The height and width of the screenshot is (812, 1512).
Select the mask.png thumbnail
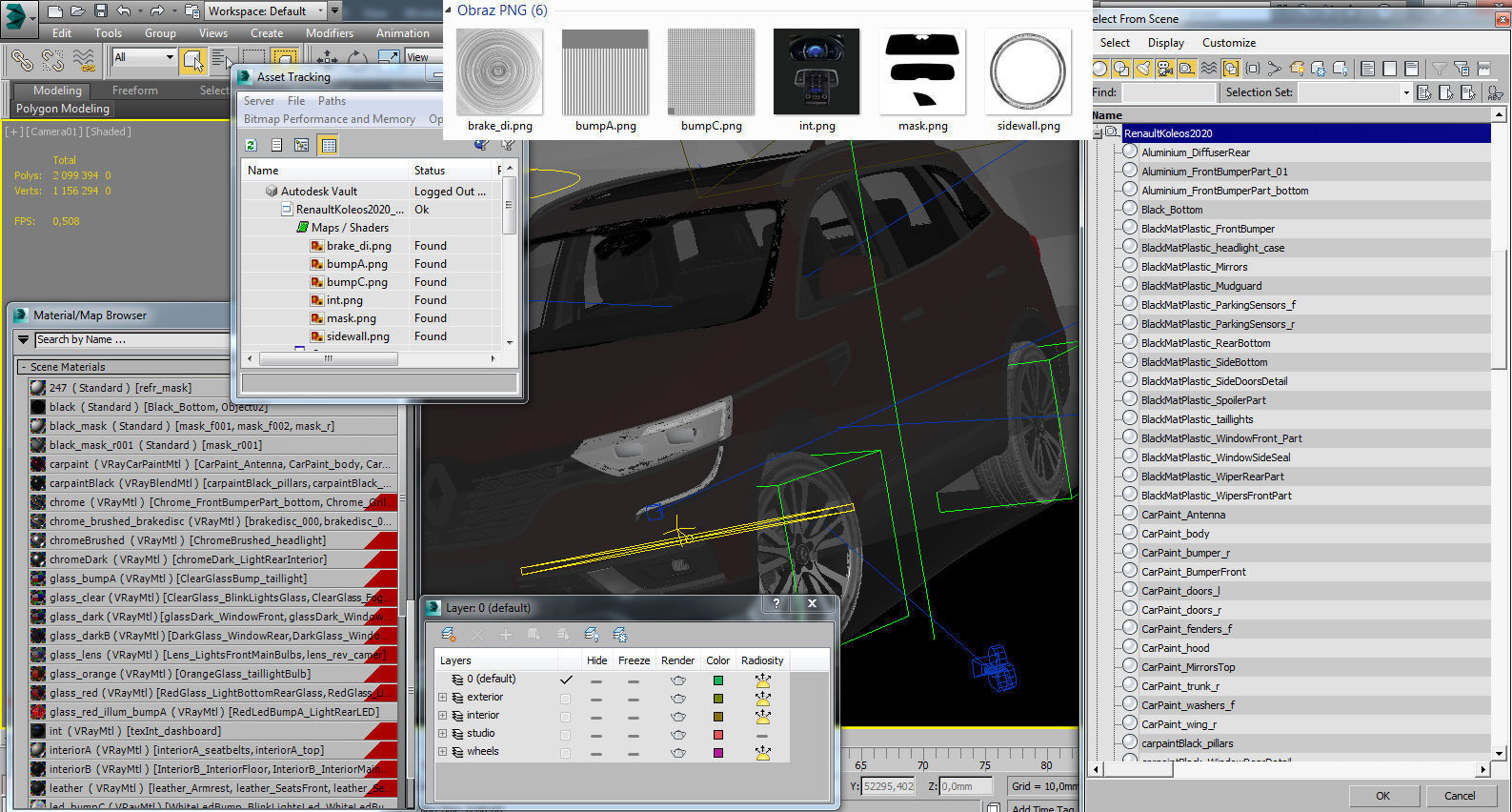coord(922,72)
